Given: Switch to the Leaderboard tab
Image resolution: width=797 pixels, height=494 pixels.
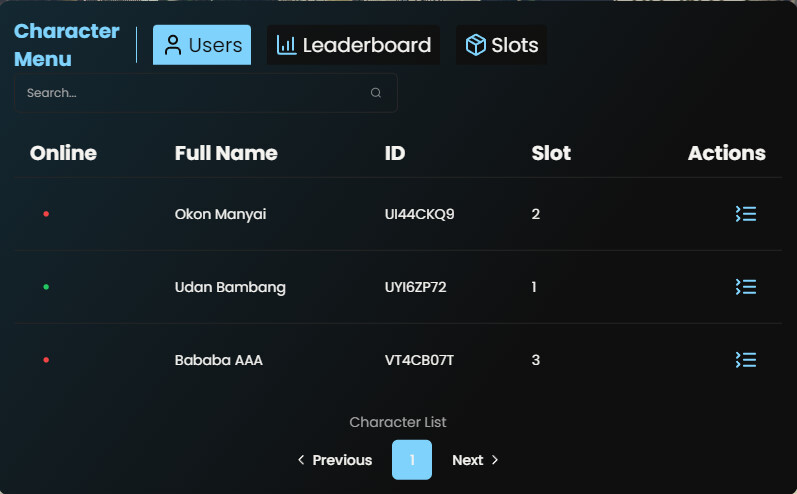Looking at the screenshot, I should [353, 45].
